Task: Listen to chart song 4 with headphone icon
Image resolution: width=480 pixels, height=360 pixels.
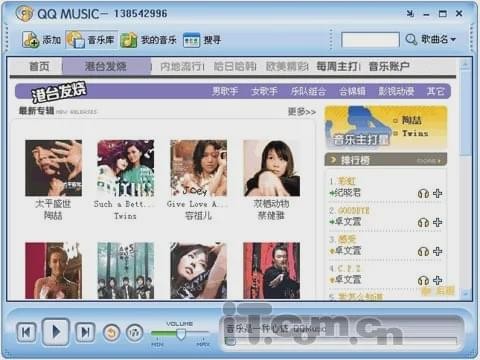Action: pos(423,280)
